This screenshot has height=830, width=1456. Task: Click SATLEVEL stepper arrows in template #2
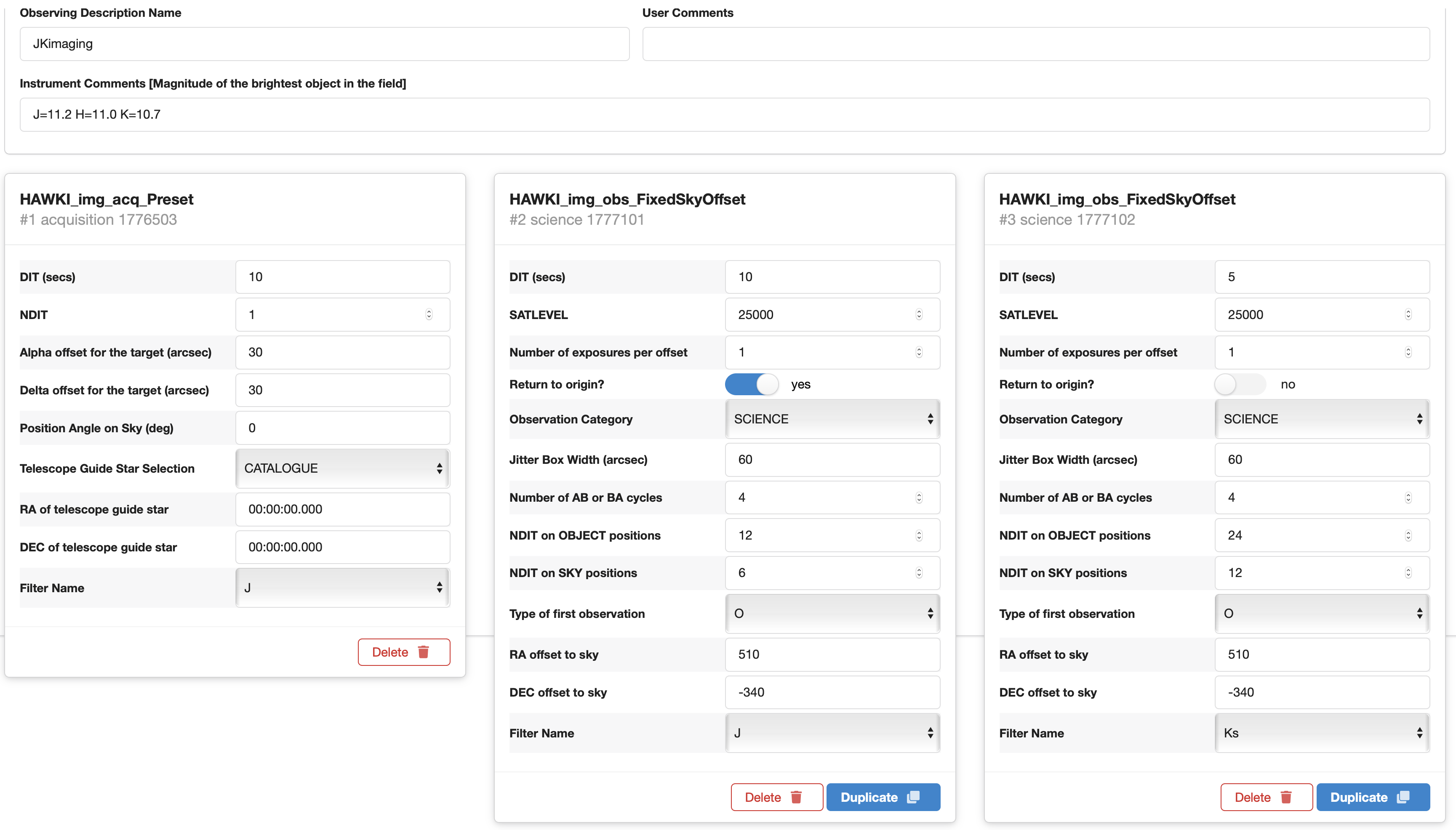tap(919, 315)
